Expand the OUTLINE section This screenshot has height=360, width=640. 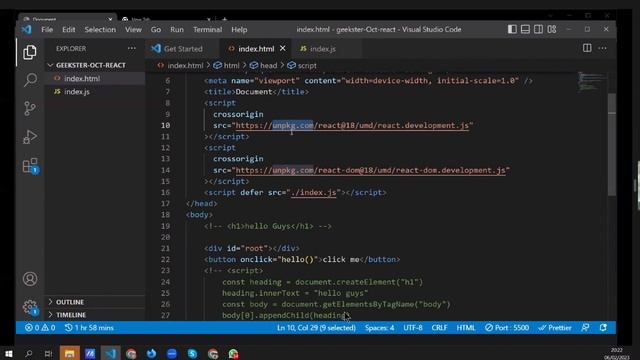click(x=70, y=302)
